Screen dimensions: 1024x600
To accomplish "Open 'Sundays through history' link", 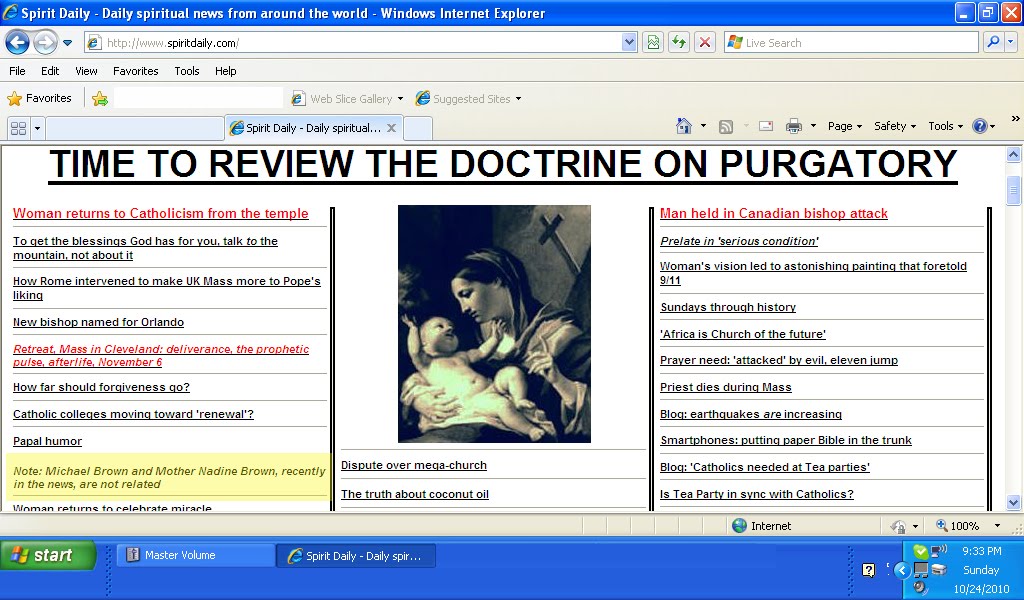I will pyautogui.click(x=728, y=307).
